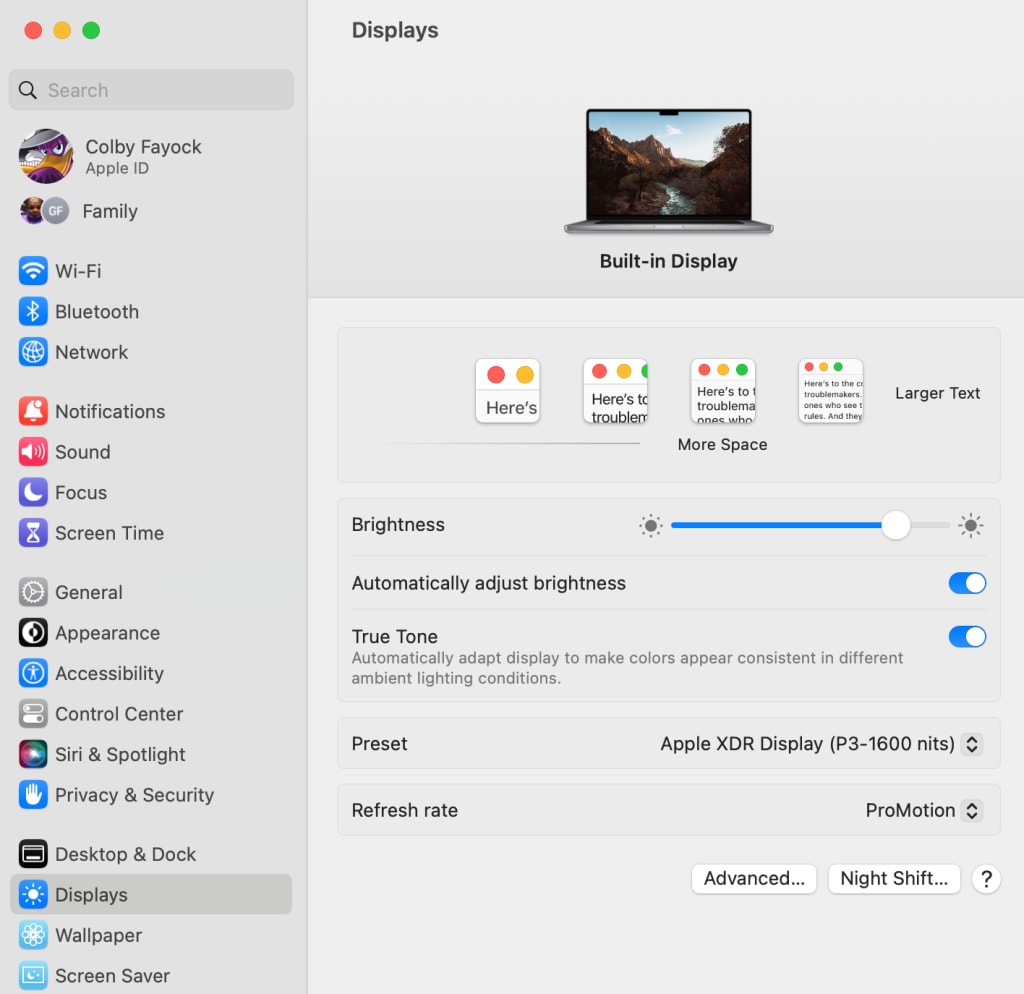Open Control Center settings
Viewport: 1024px width, 994px height.
[151, 713]
